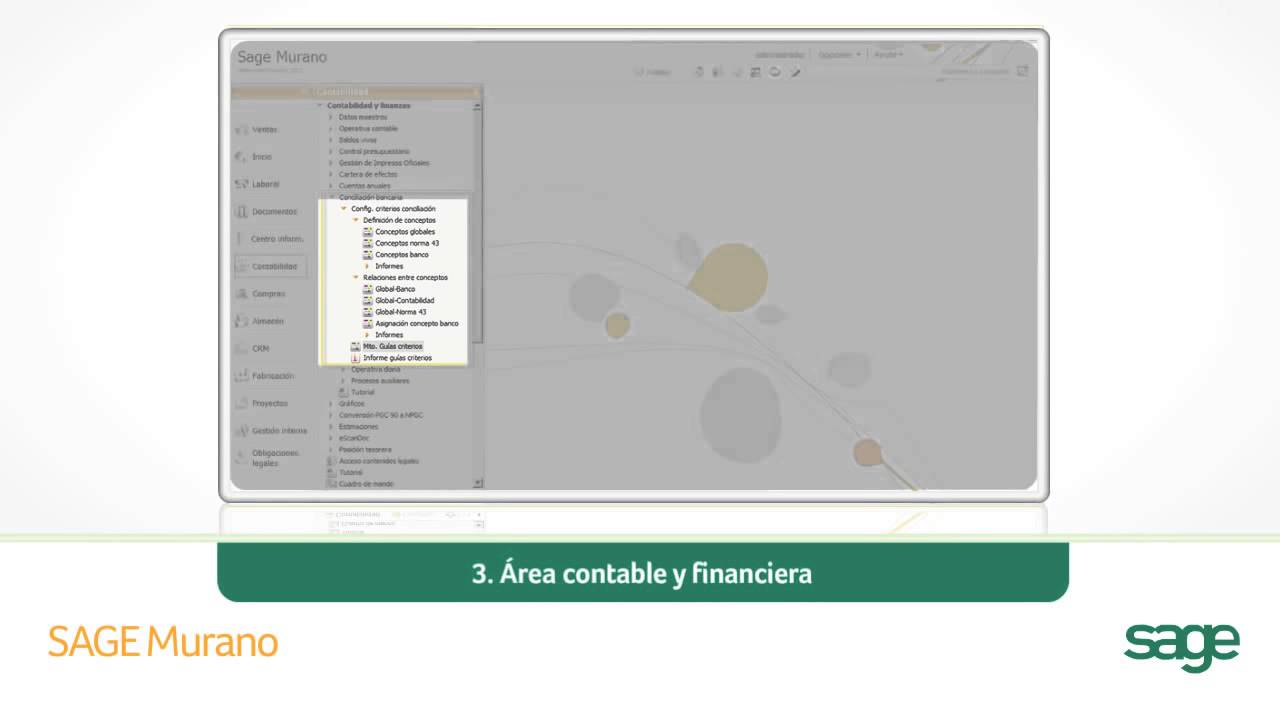
Task: Click Procesos auxiliares tree row
Action: pos(380,381)
